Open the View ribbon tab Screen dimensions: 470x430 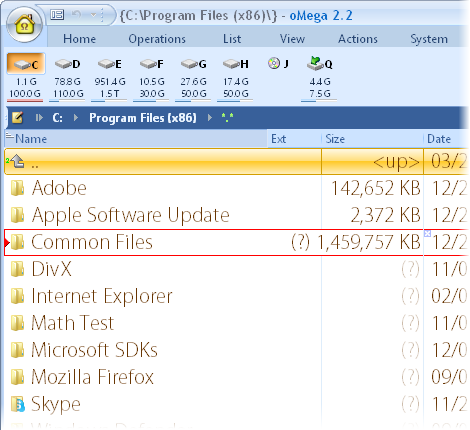292,39
